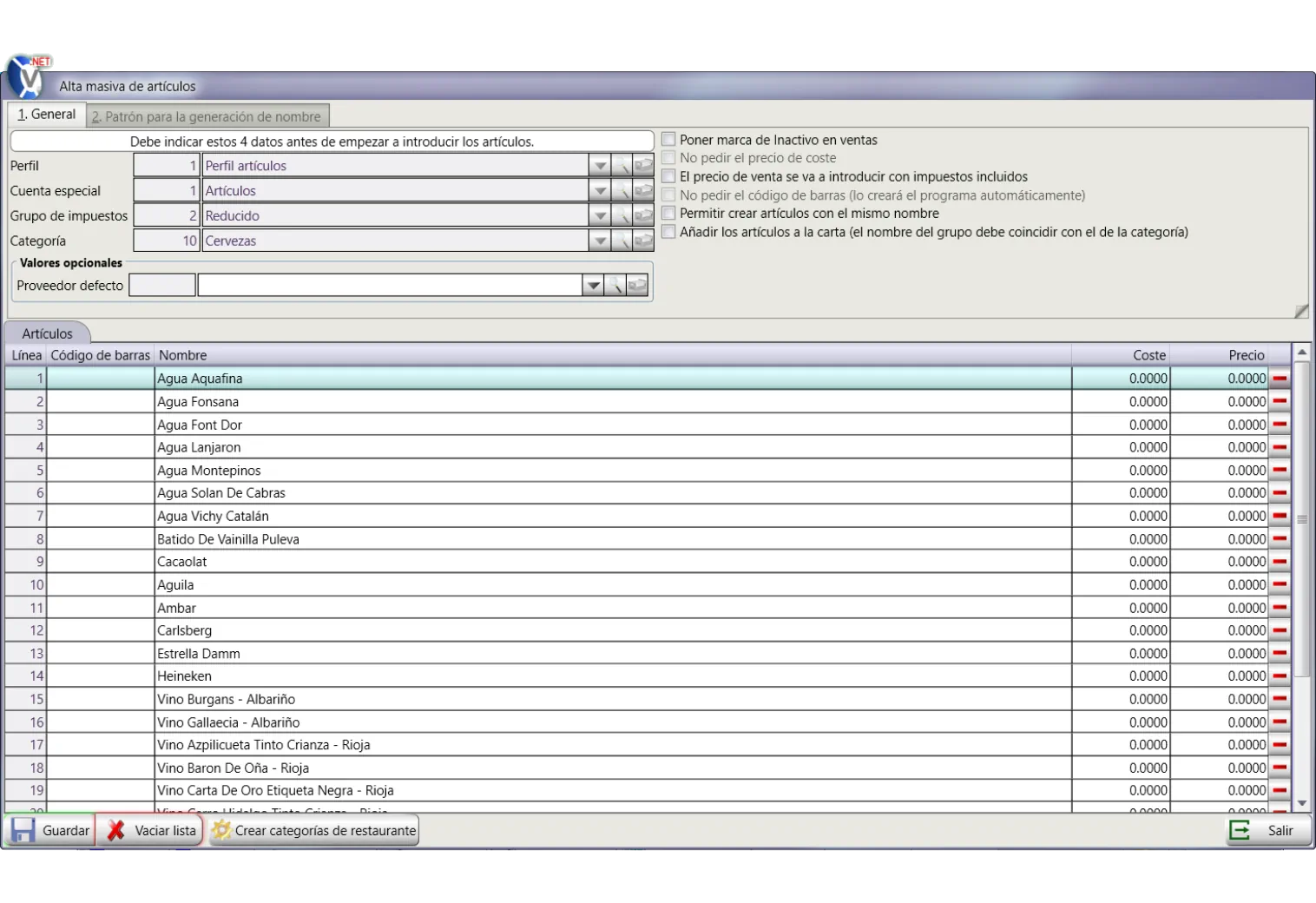The height and width of the screenshot is (903, 1316).
Task: Click the Guardar button
Action: click(50, 830)
